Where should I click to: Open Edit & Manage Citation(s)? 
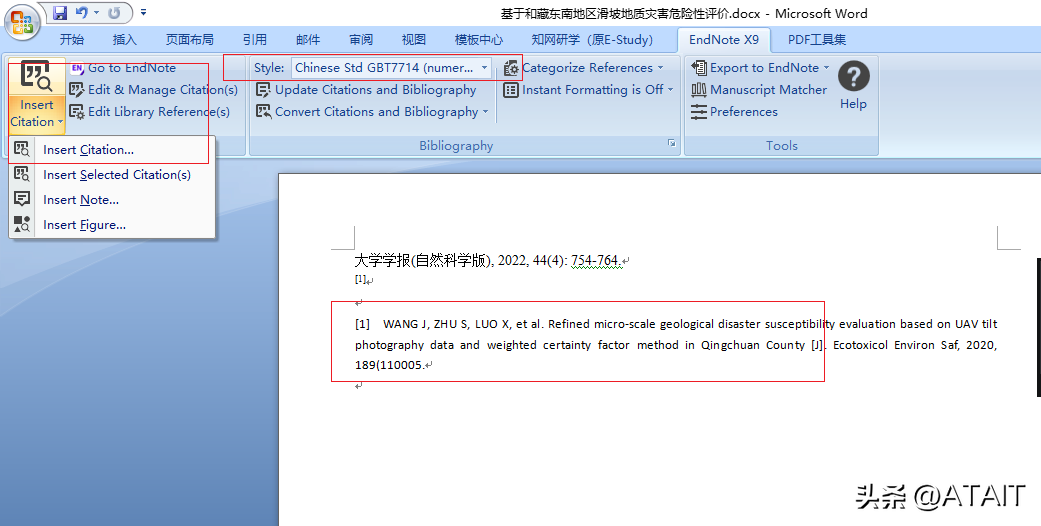(153, 90)
